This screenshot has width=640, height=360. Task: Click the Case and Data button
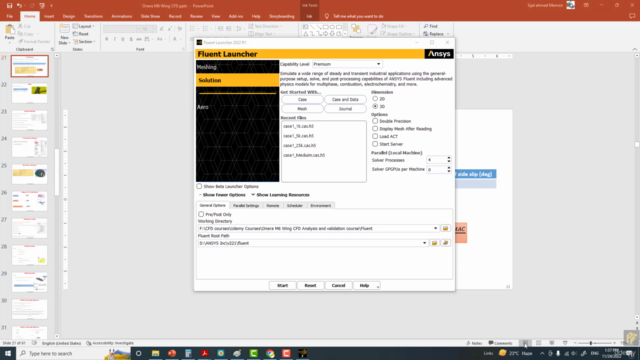point(345,100)
